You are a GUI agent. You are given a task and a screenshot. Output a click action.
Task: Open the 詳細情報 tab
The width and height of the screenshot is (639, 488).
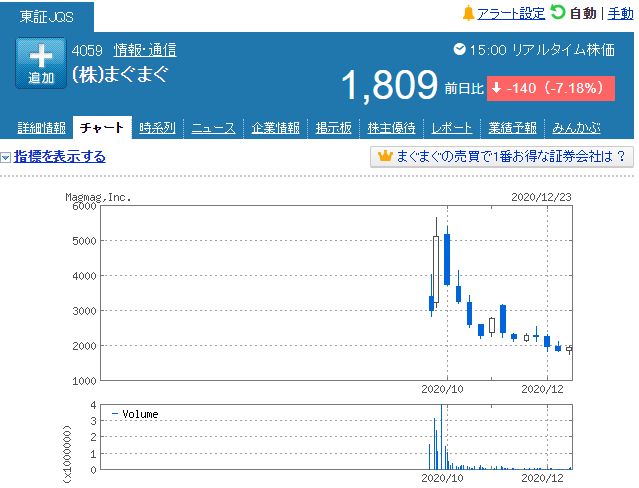pos(41,128)
